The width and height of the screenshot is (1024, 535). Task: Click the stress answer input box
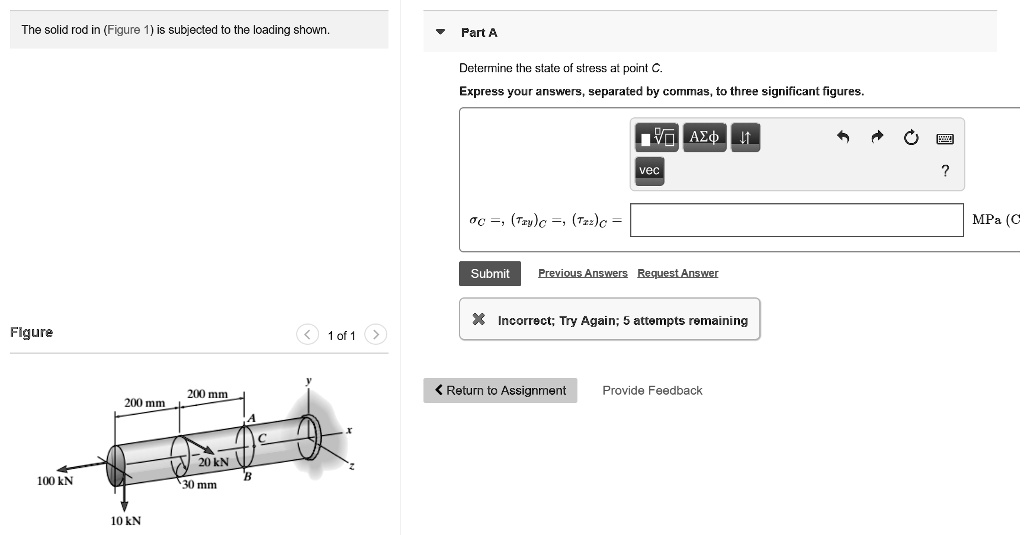[x=796, y=220]
